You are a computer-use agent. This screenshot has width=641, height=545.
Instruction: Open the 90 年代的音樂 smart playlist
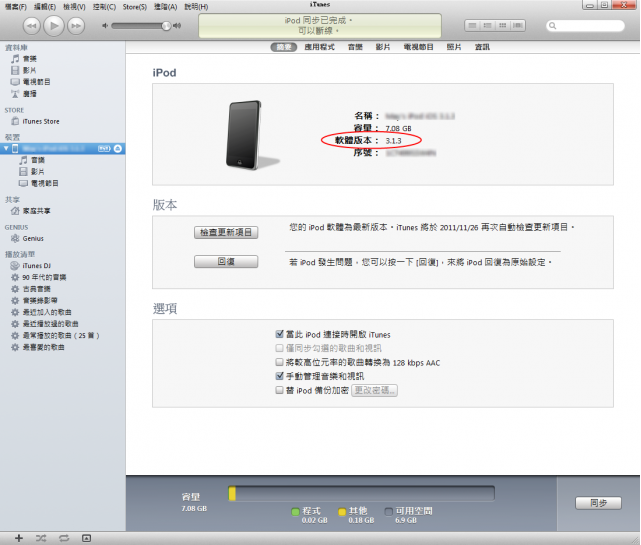click(44, 277)
